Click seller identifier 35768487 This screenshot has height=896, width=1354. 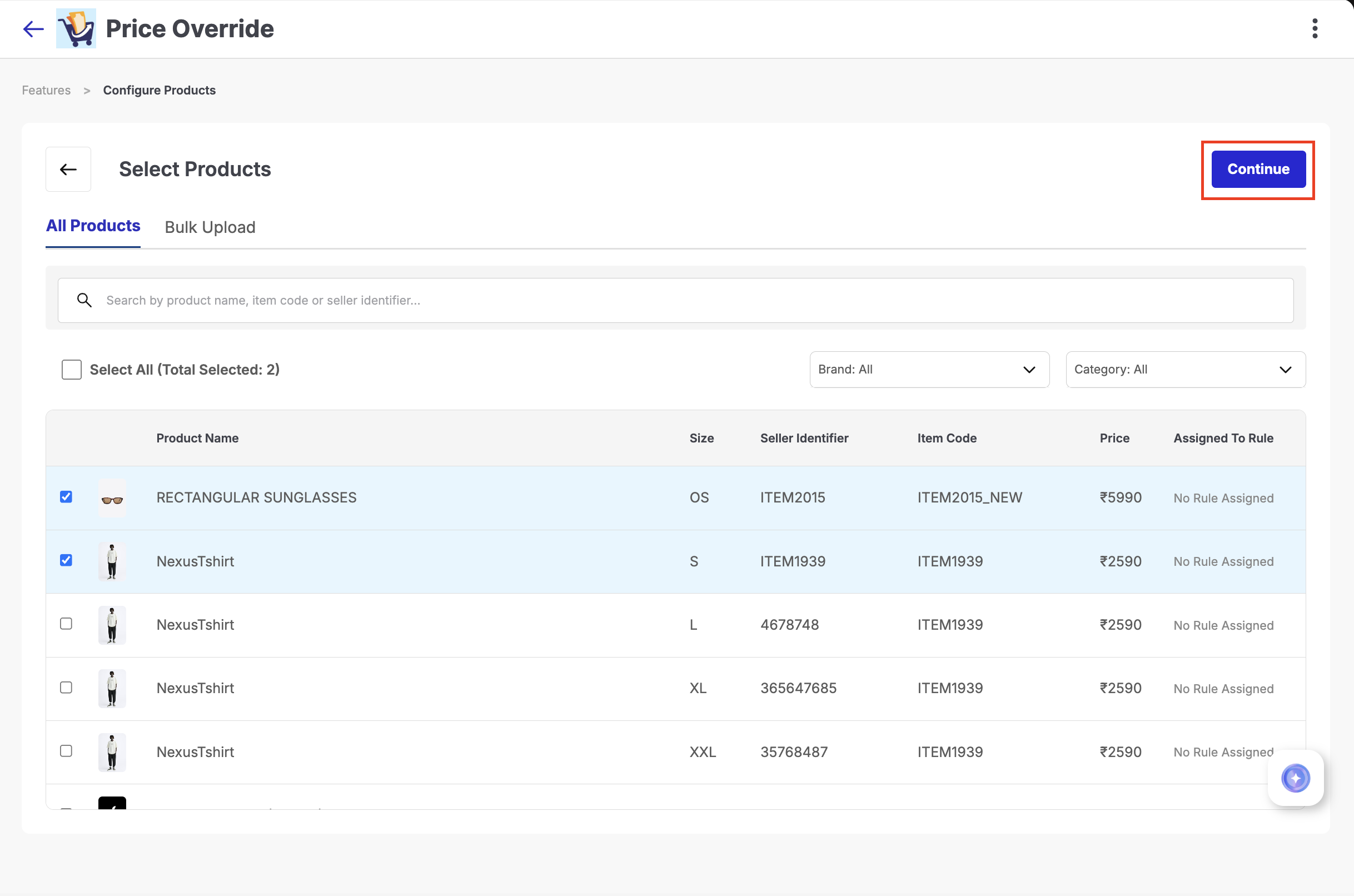pos(794,752)
